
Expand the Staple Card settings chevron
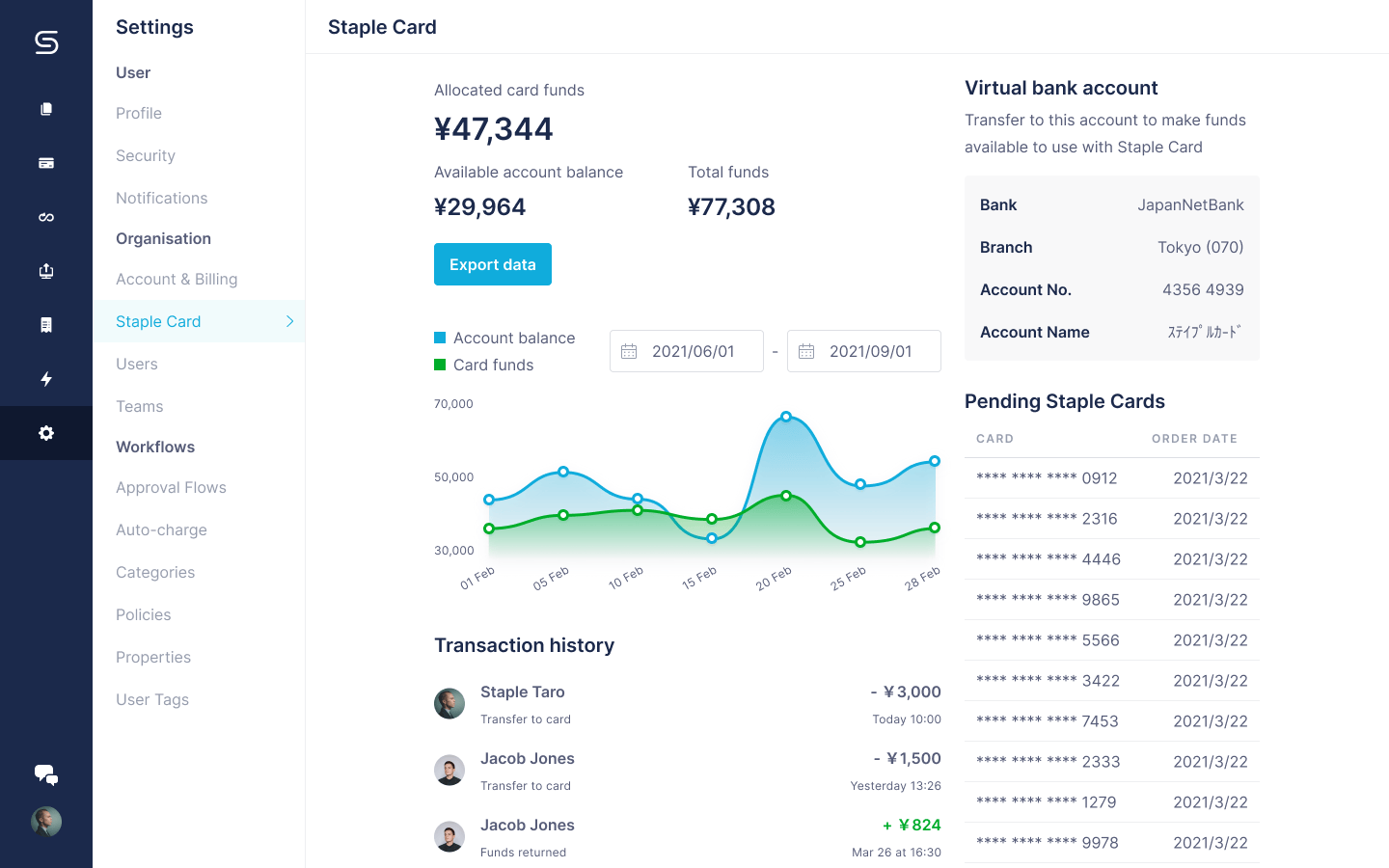point(289,321)
